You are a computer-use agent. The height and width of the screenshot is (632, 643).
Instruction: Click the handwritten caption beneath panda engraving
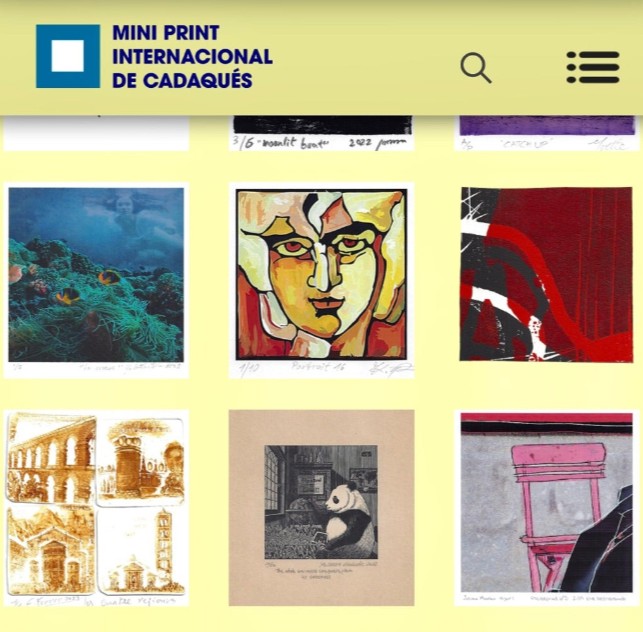click(322, 570)
